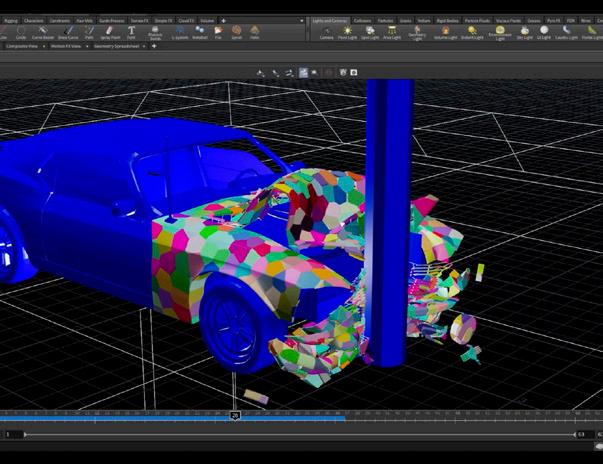Add a new pane tab with plus button
The height and width of the screenshot is (464, 603).
point(153,45)
